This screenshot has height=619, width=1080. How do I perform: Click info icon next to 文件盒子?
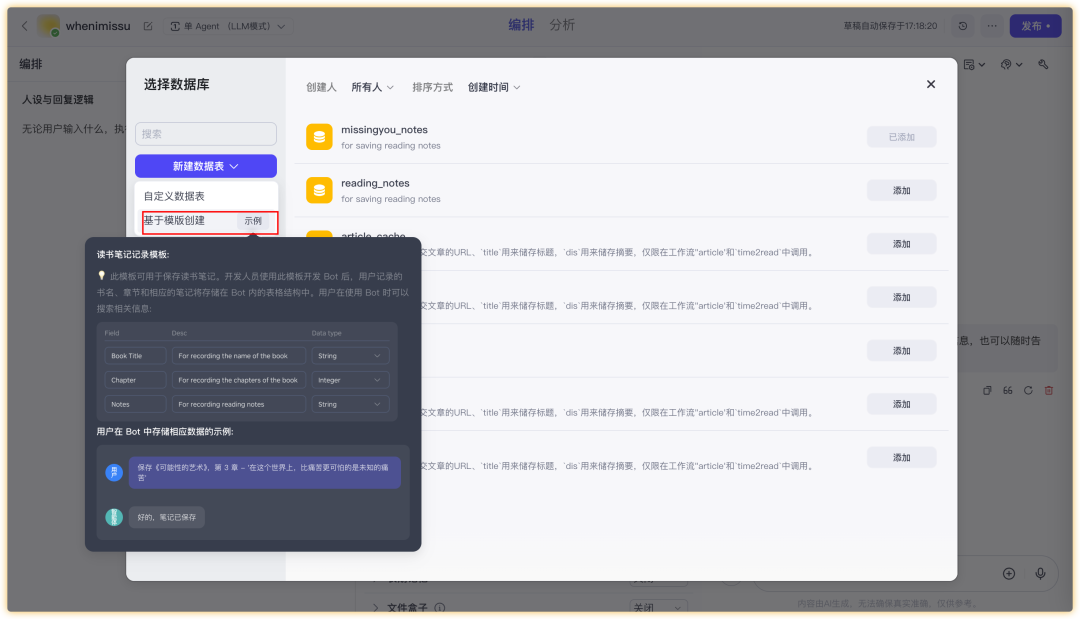coord(439,608)
